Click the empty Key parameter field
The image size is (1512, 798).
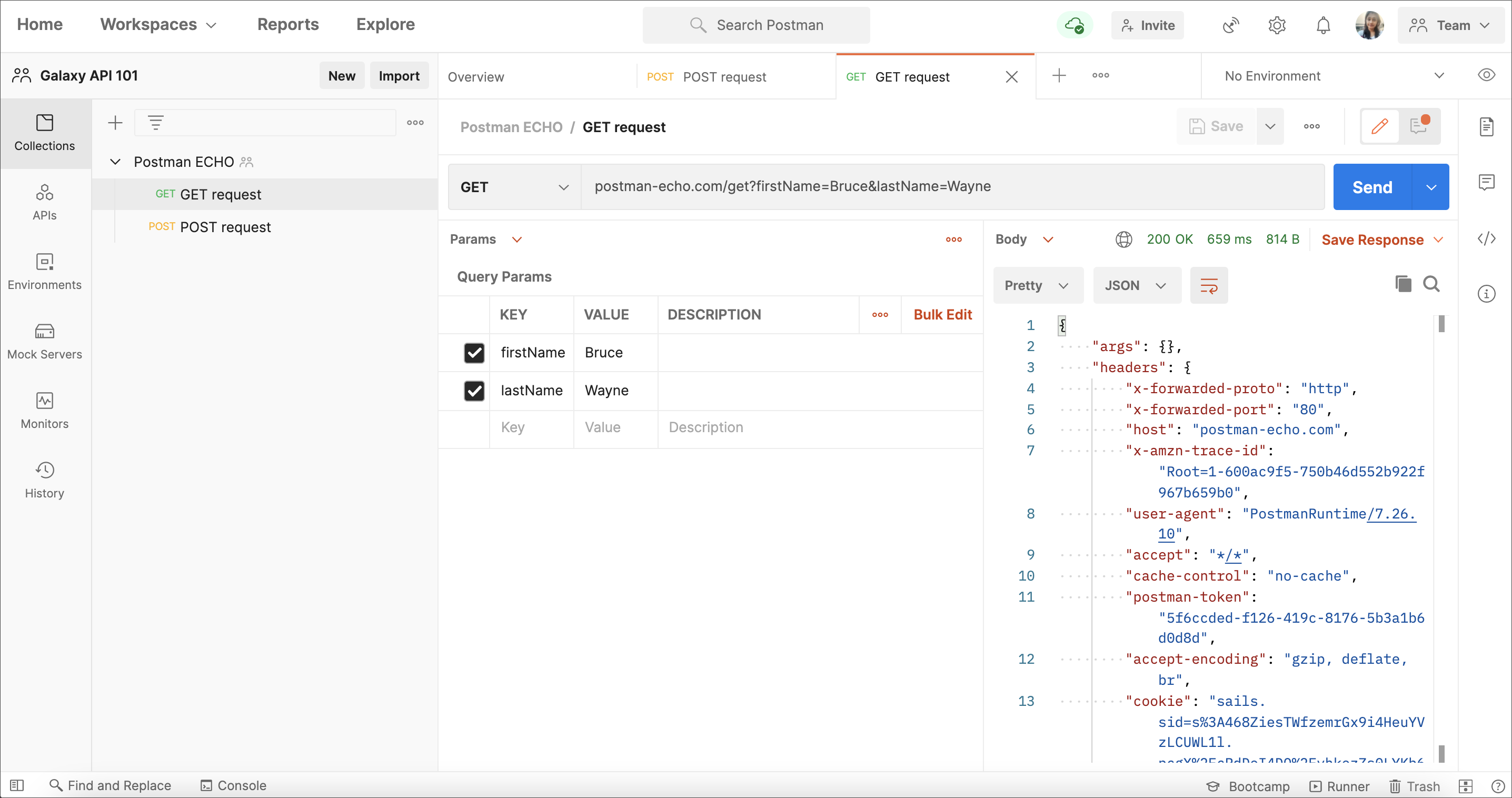point(531,428)
